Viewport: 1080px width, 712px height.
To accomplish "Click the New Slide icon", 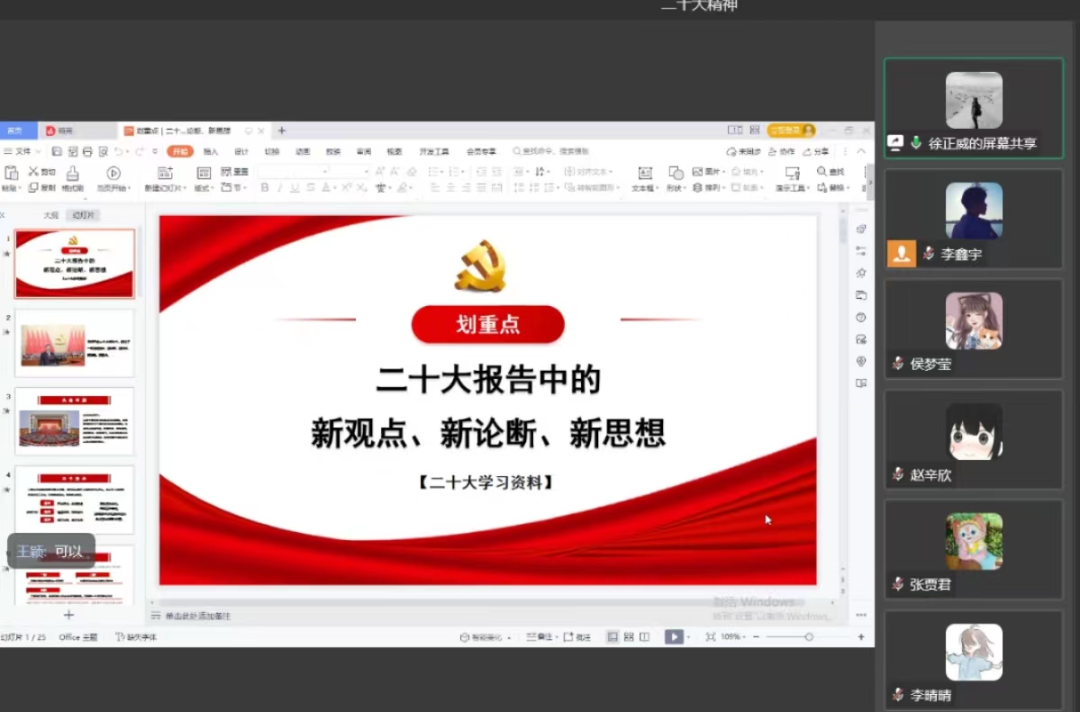I will 165,173.
